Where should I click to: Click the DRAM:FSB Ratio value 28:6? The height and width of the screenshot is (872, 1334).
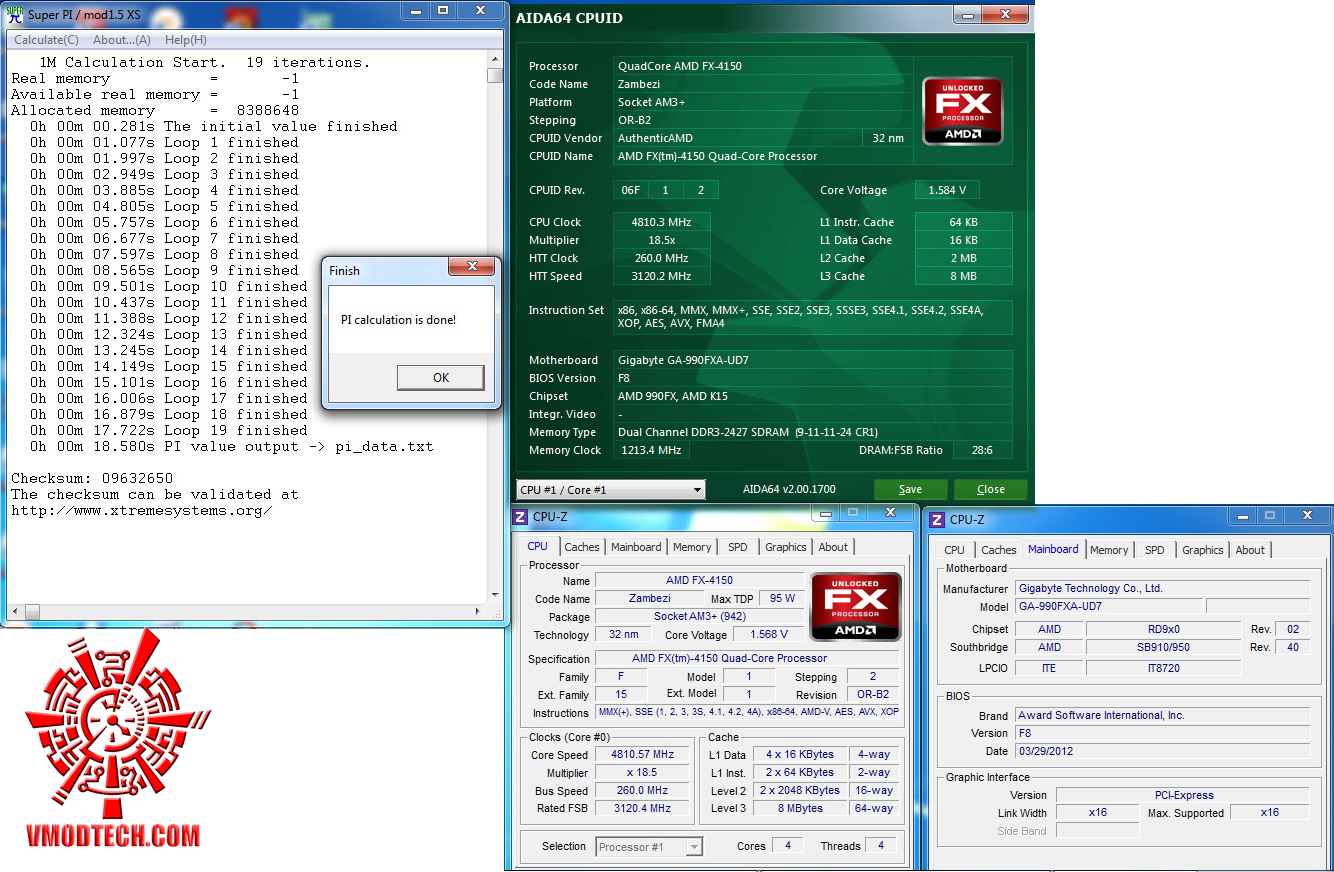pos(982,450)
